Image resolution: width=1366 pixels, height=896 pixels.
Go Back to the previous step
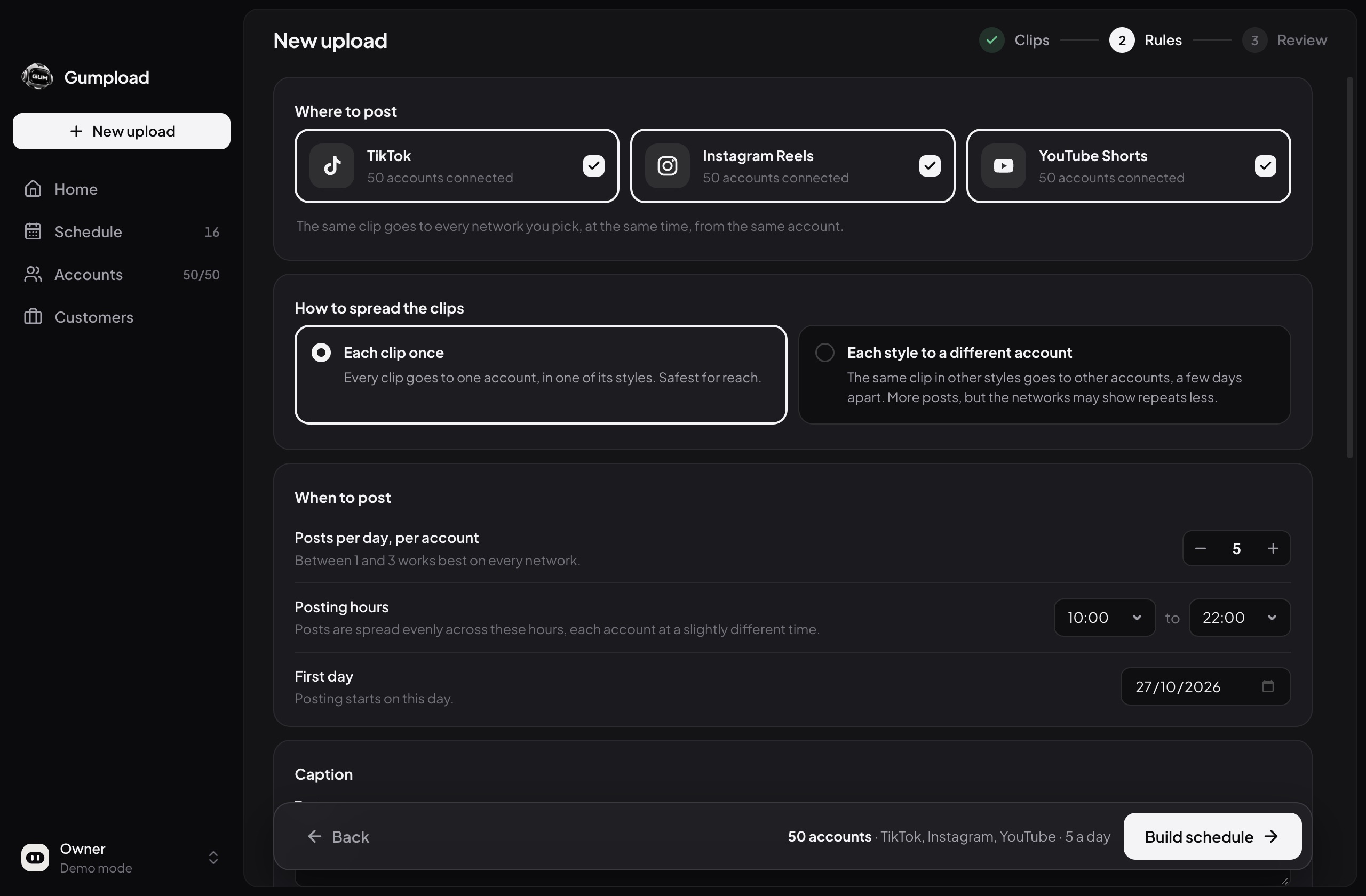tap(339, 837)
